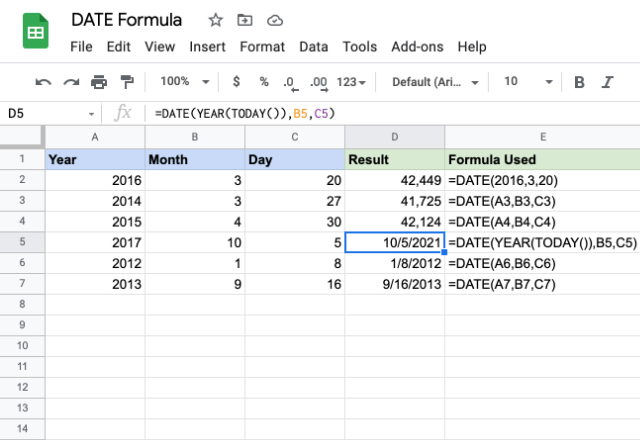Select column E header

pyautogui.click(x=542, y=137)
